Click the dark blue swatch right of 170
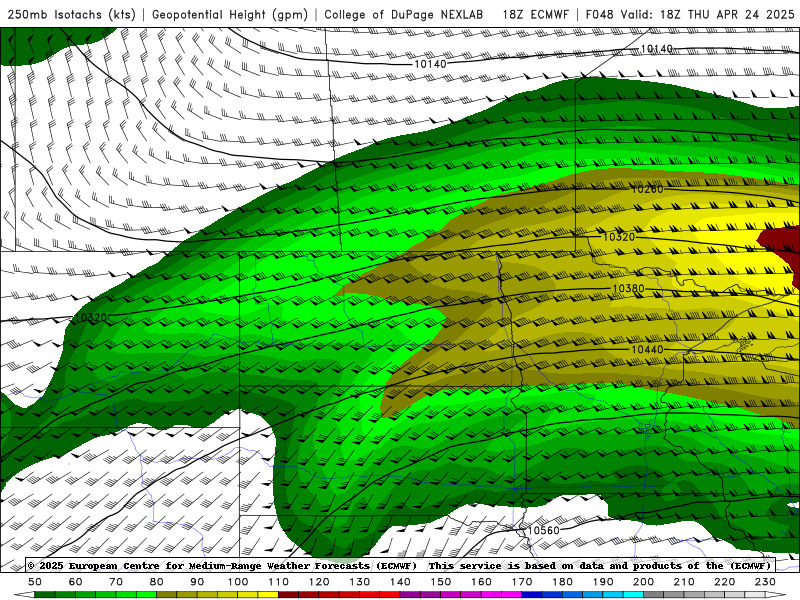This screenshot has width=800, height=600. [x=532, y=595]
